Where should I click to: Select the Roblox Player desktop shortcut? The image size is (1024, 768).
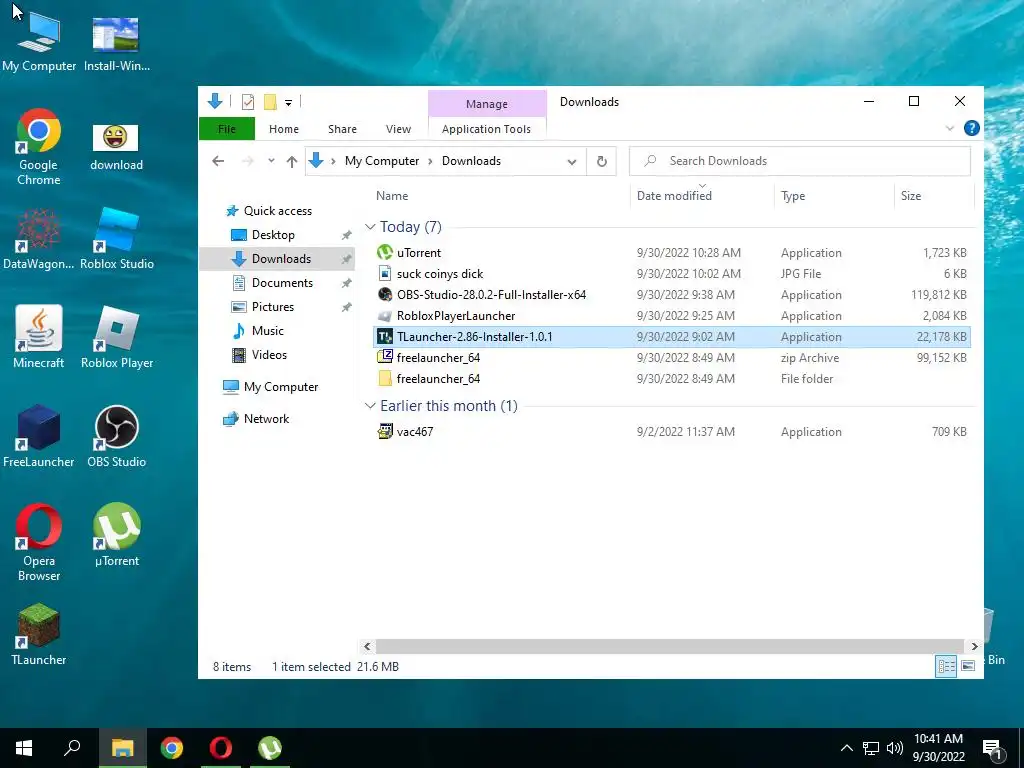[x=116, y=337]
